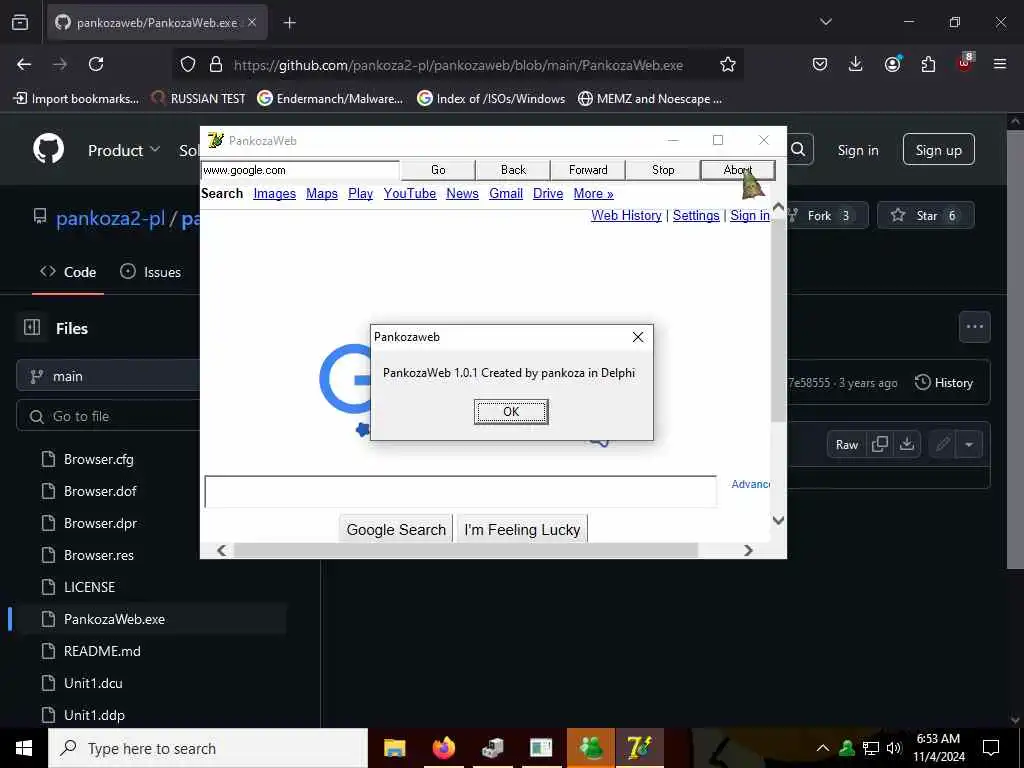
Task: Click the tracking protection shield icon
Action: 188,64
